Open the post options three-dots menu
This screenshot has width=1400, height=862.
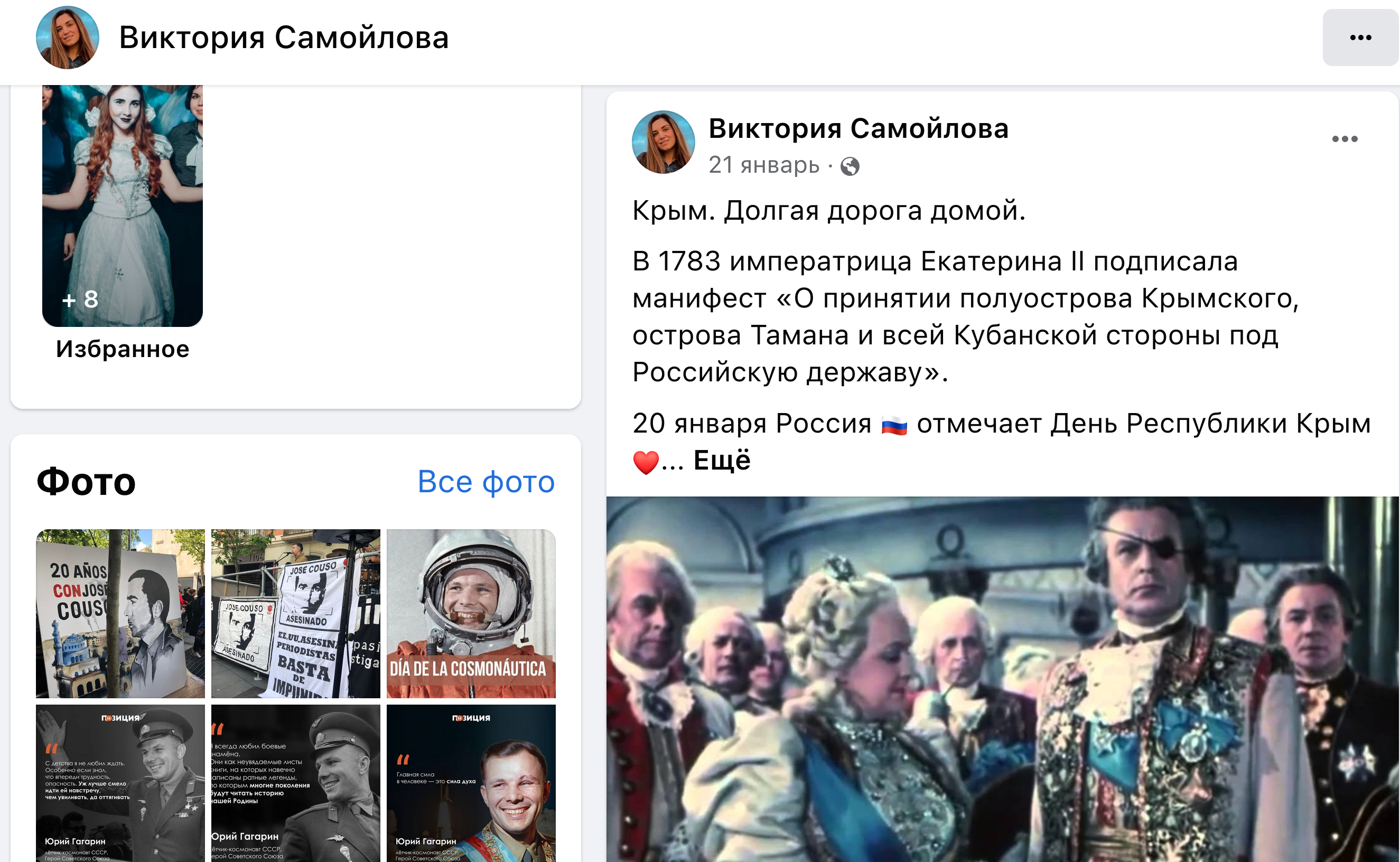(1345, 139)
